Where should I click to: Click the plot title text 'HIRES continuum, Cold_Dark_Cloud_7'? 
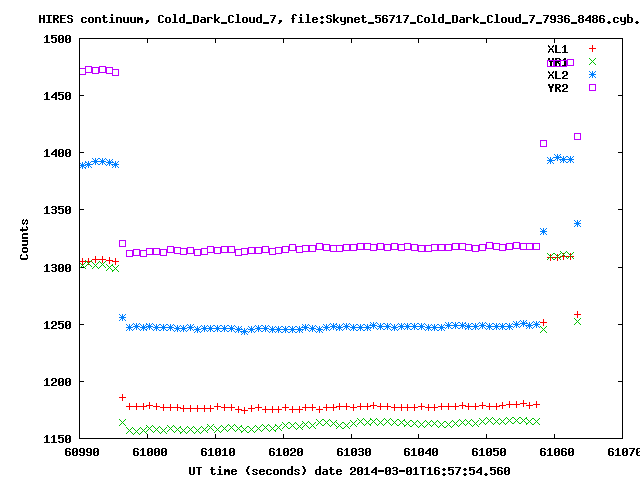157,19
